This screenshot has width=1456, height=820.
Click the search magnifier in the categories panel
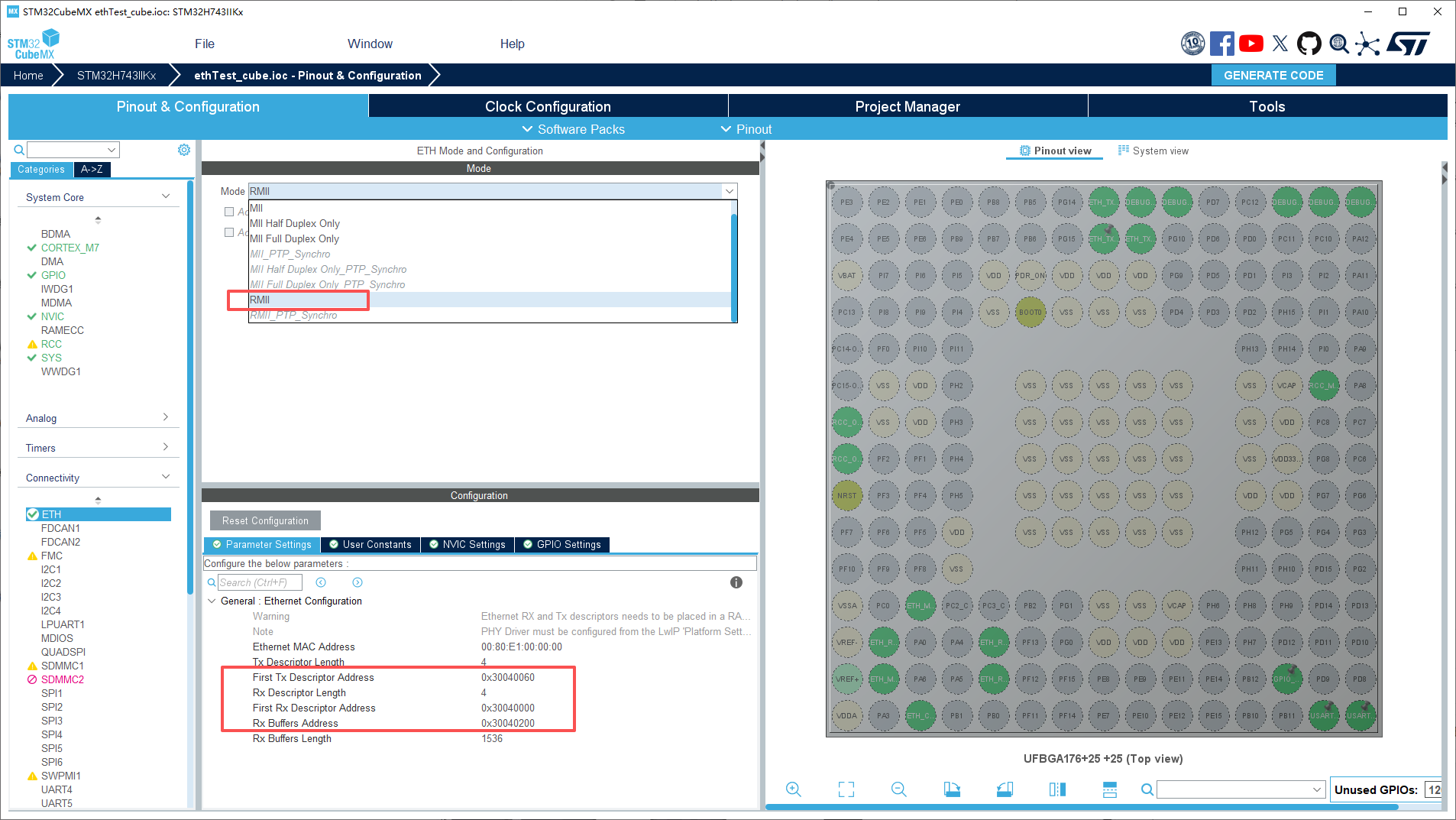[19, 150]
